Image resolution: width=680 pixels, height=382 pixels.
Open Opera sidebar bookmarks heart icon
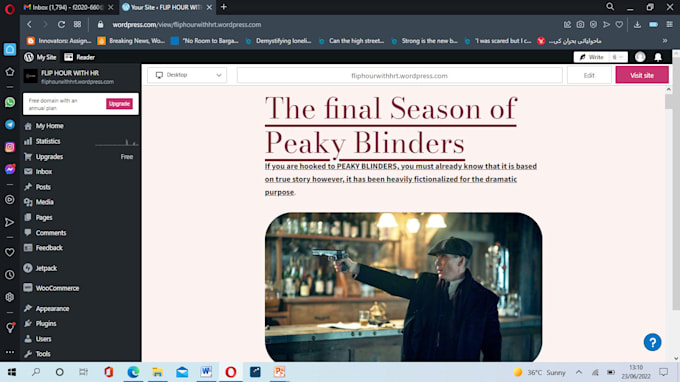[10, 252]
